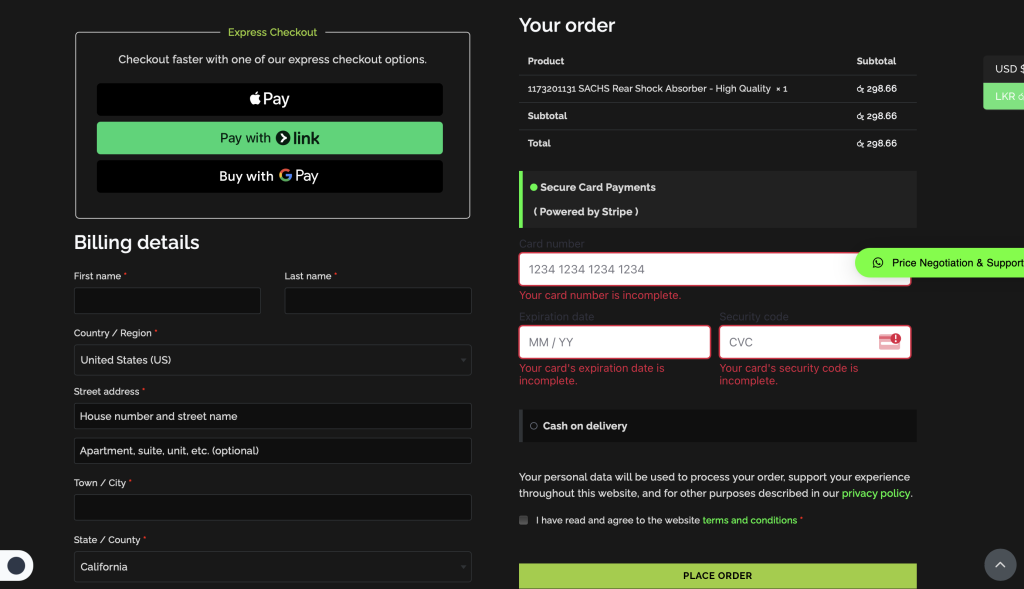
Task: Flip the dark mode switch at bottom left
Action: 17,565
